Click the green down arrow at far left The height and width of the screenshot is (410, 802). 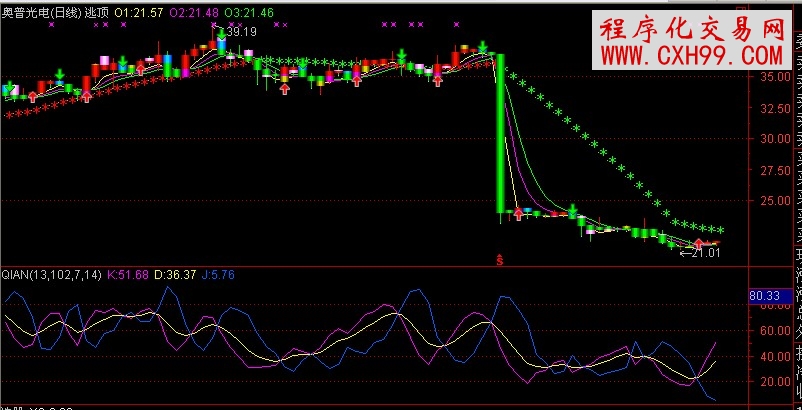10,90
